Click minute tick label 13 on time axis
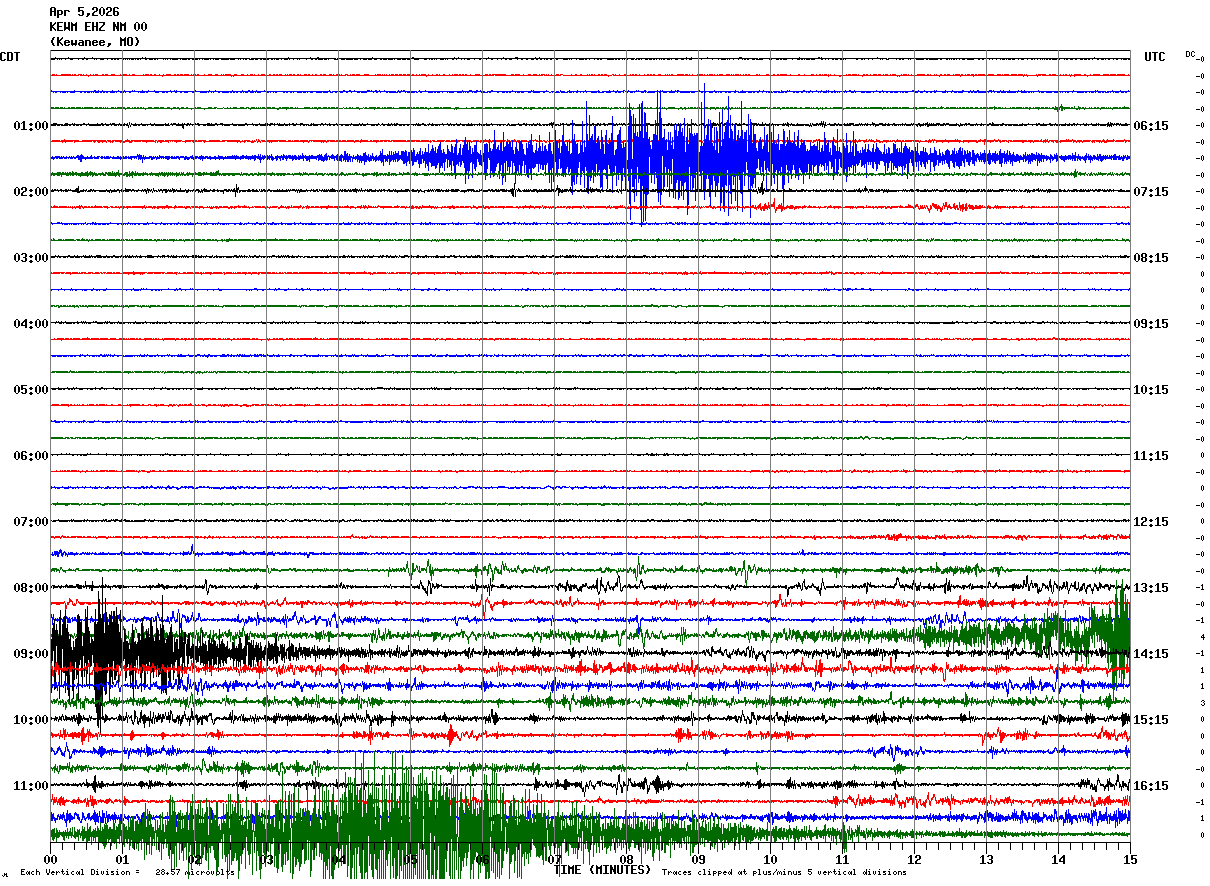 987,859
